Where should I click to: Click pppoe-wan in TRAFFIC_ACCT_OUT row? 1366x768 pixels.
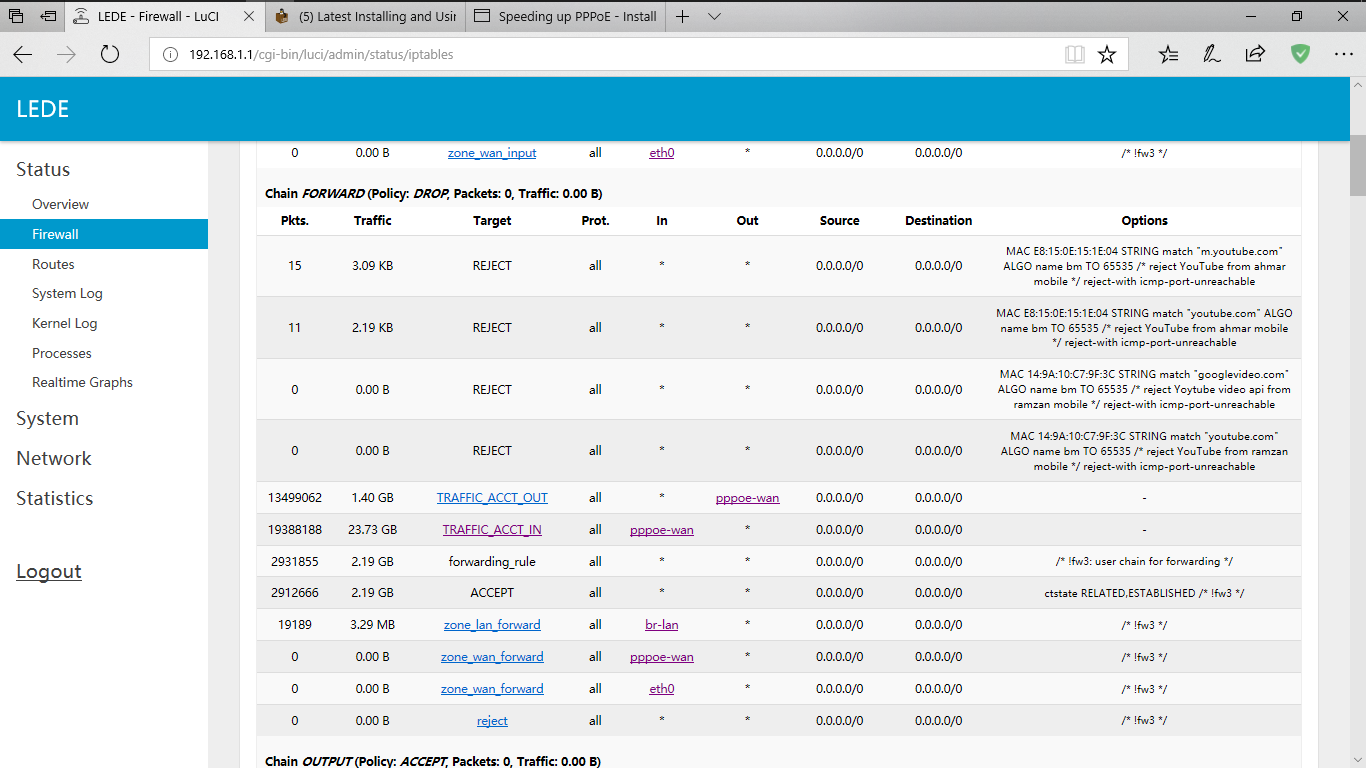tap(747, 497)
